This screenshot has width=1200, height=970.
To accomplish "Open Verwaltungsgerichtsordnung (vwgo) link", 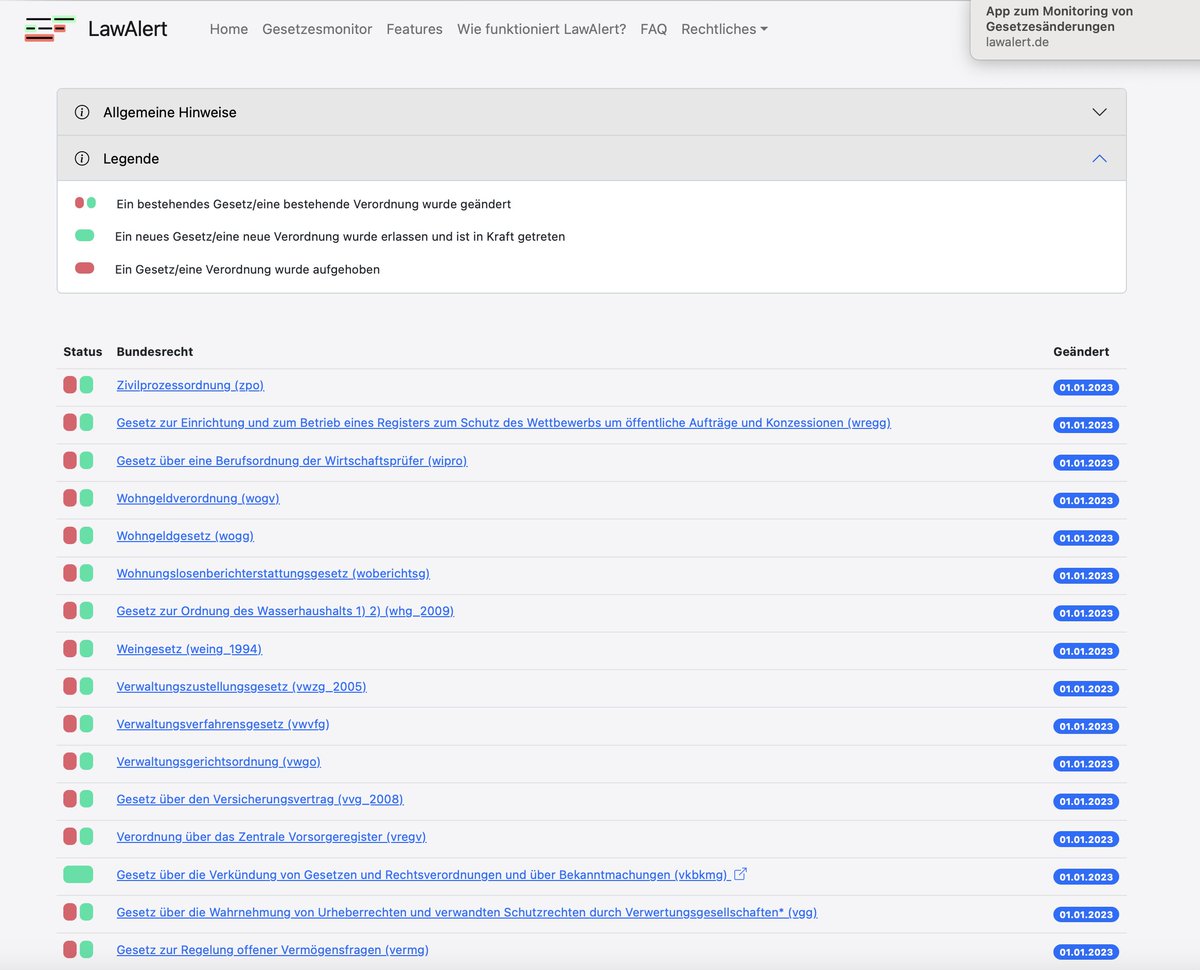I will click(x=219, y=762).
